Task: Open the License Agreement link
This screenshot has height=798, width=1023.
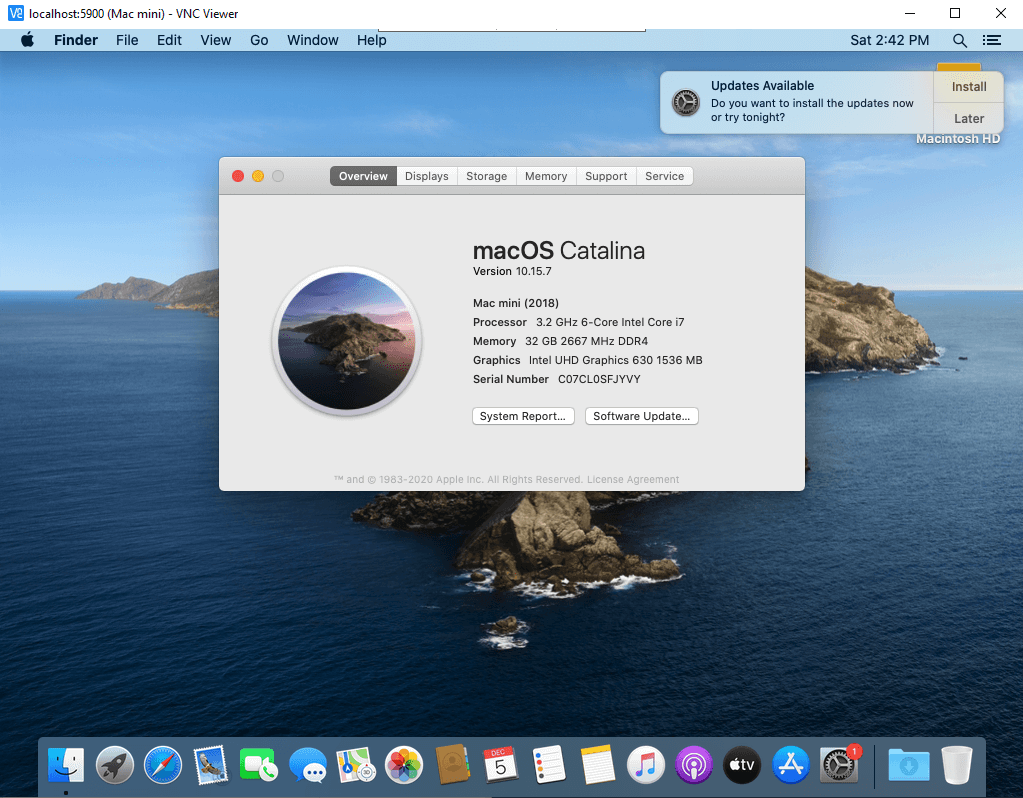Action: pos(633,480)
